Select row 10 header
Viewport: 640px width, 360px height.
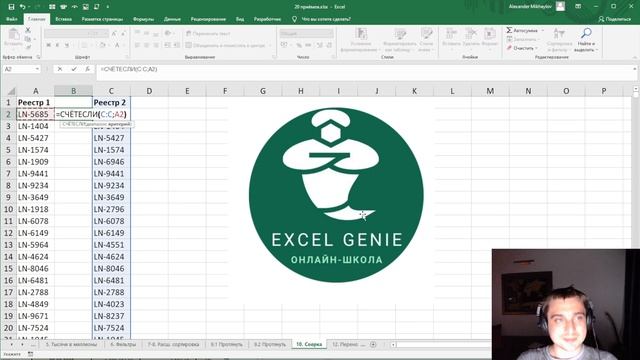[8, 209]
